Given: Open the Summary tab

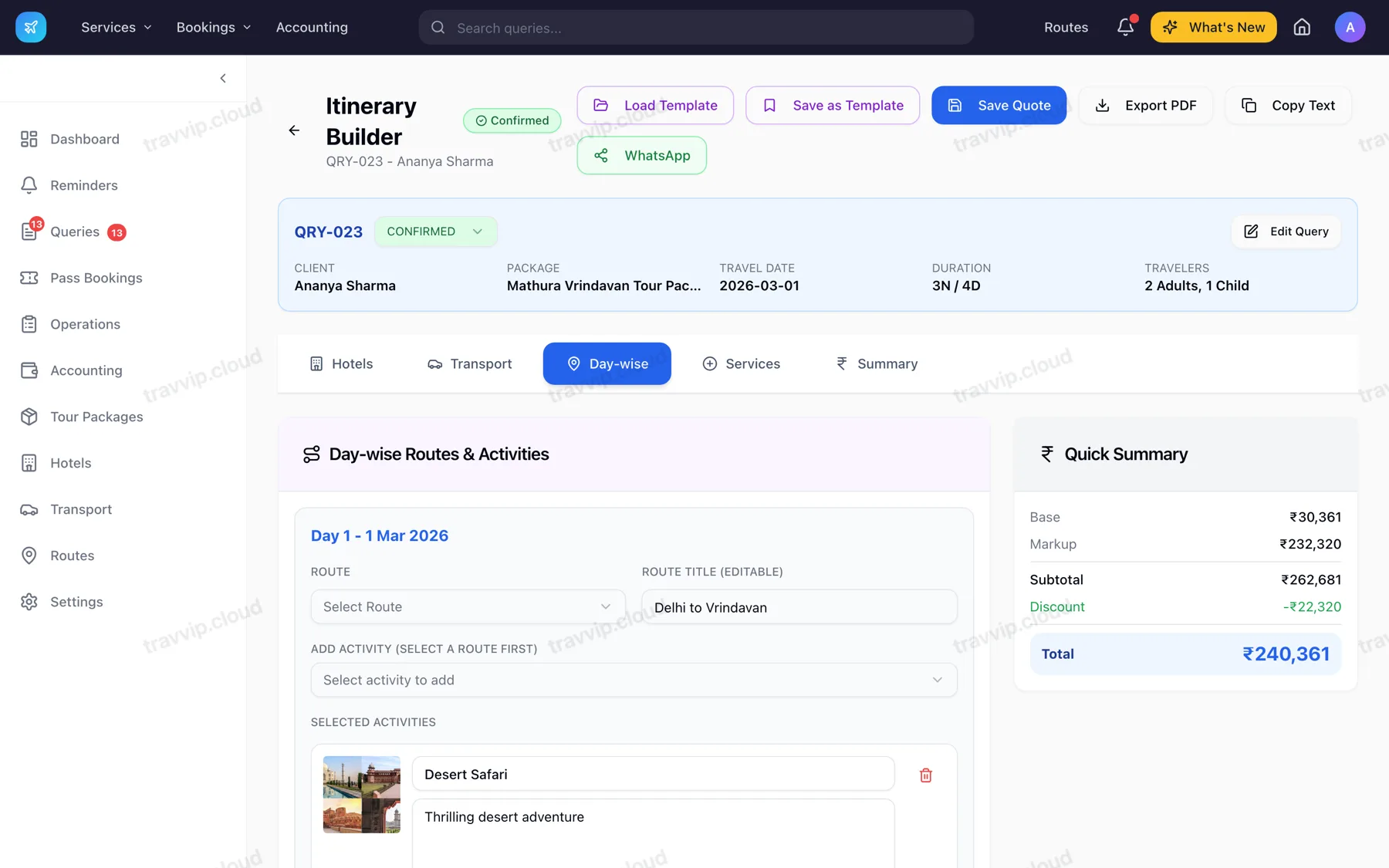Looking at the screenshot, I should point(877,363).
